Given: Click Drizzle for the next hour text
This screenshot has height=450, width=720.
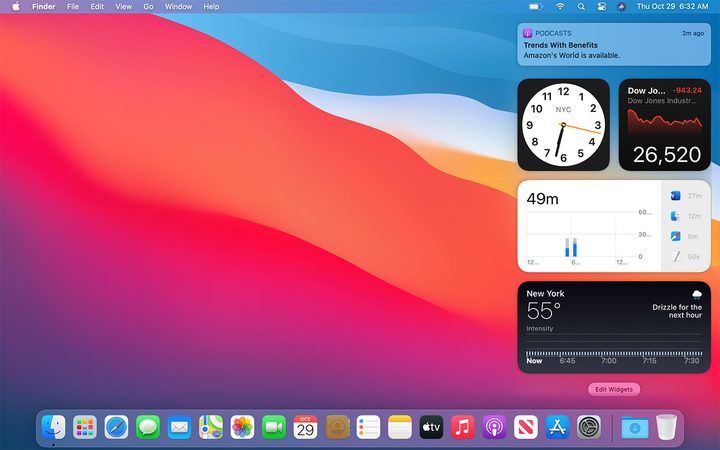Looking at the screenshot, I should 677,311.
